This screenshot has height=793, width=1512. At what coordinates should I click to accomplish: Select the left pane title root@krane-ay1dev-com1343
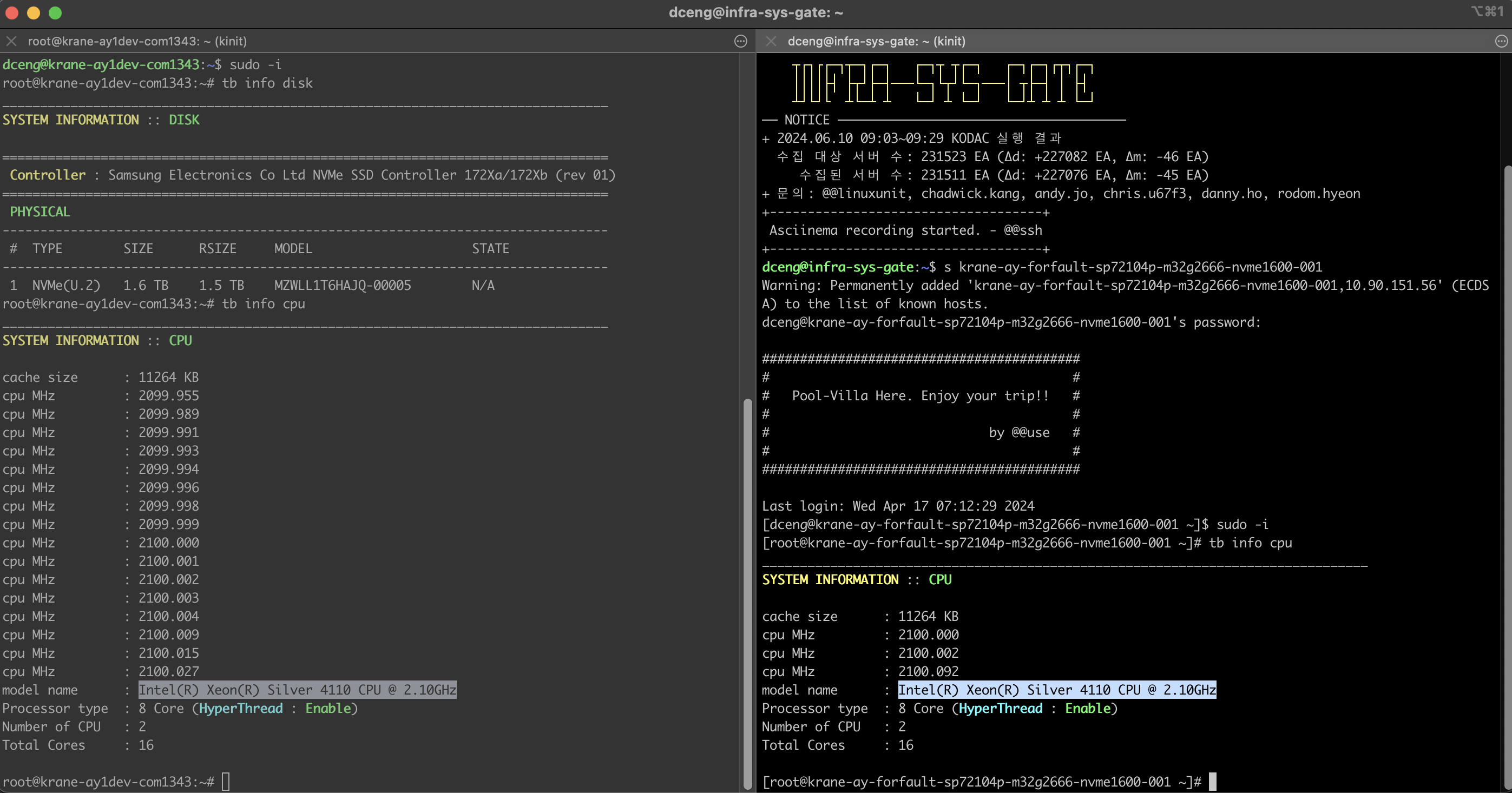click(137, 41)
